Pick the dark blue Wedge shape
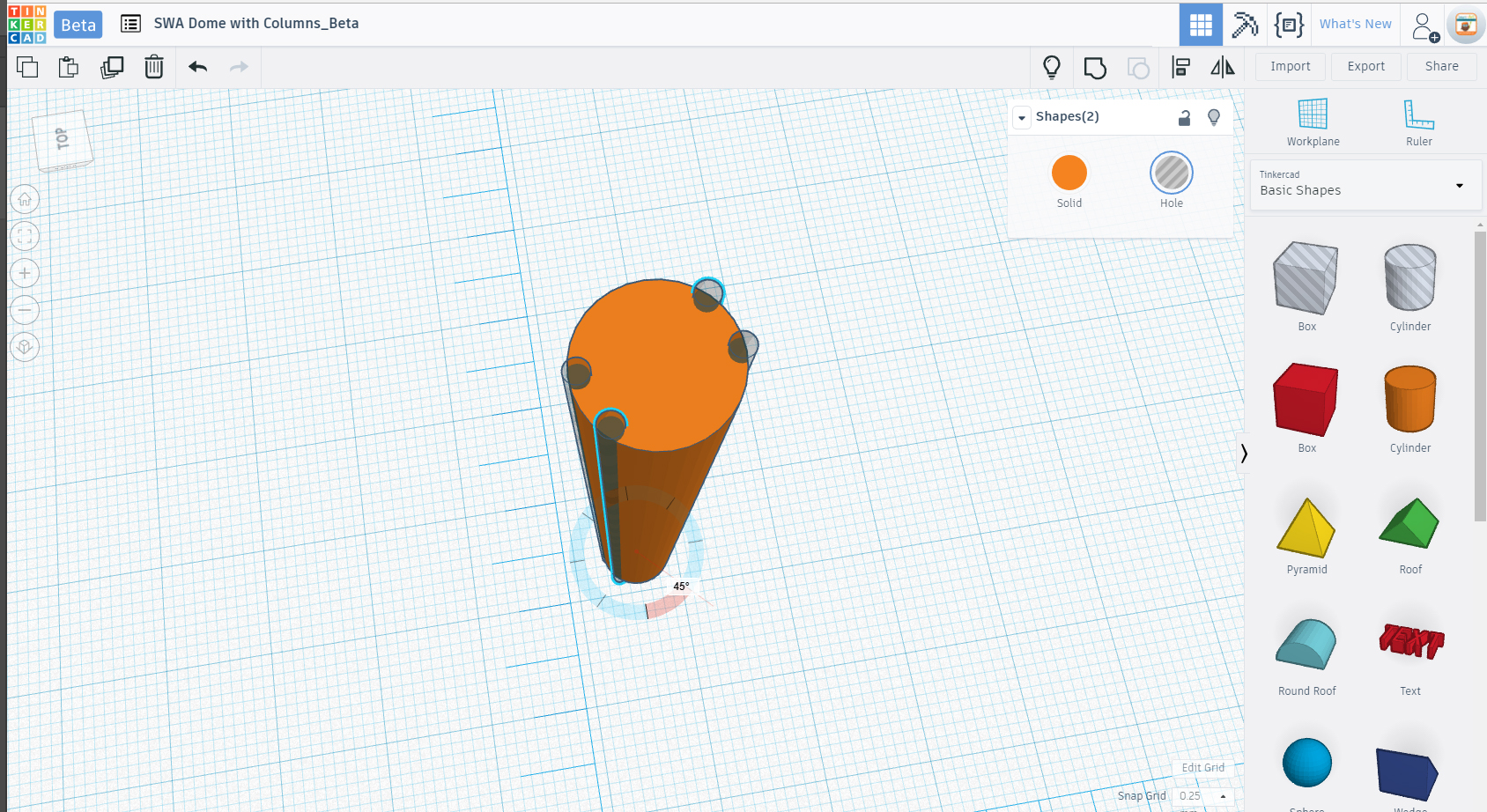 [x=1408, y=775]
